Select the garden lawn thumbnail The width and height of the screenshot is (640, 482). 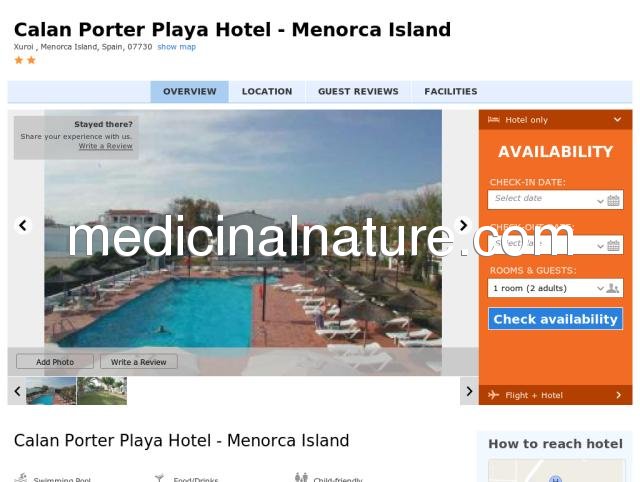click(102, 391)
